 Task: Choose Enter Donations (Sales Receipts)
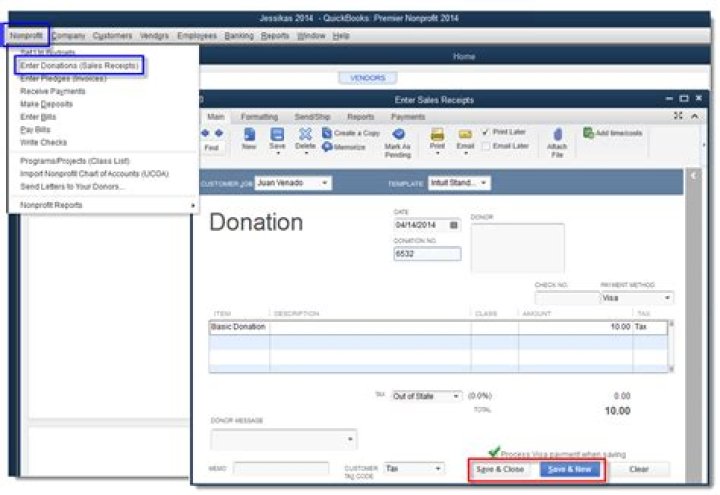coord(79,66)
